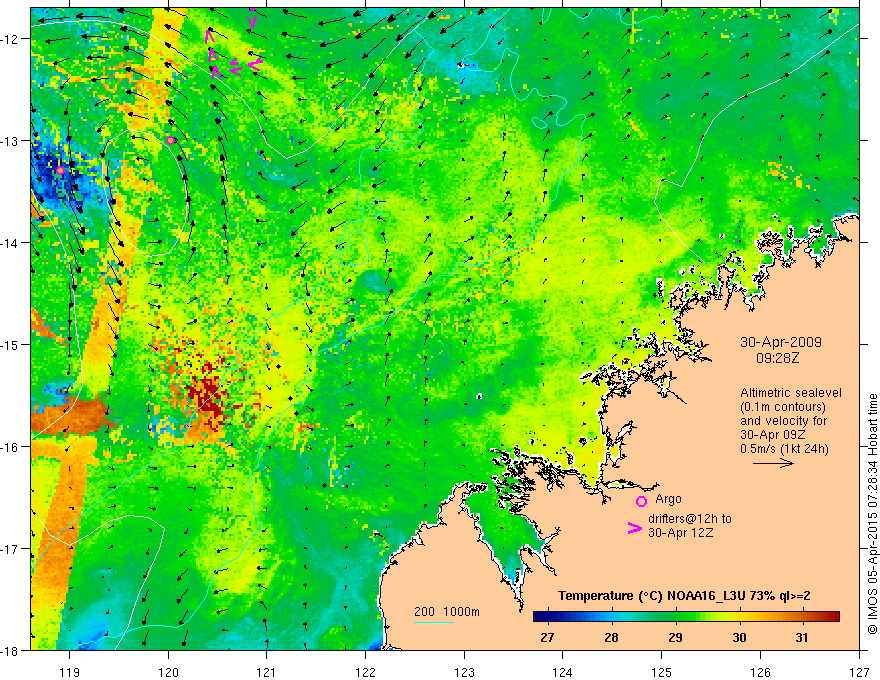The height and width of the screenshot is (680, 880).
Task: Click the Argo float marker in the cold blue patch
Action: 61,170
